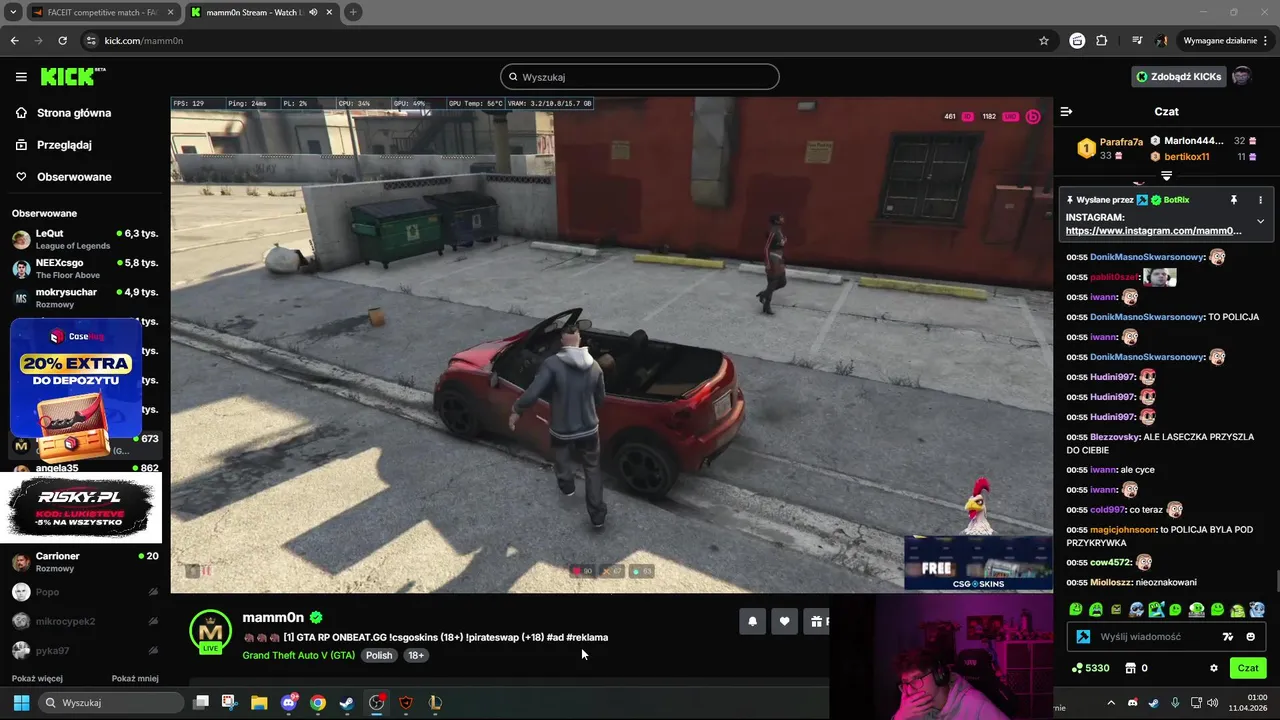This screenshot has height=720, width=1280.
Task: Open pinned message three-dot options
Action: pos(1260,200)
